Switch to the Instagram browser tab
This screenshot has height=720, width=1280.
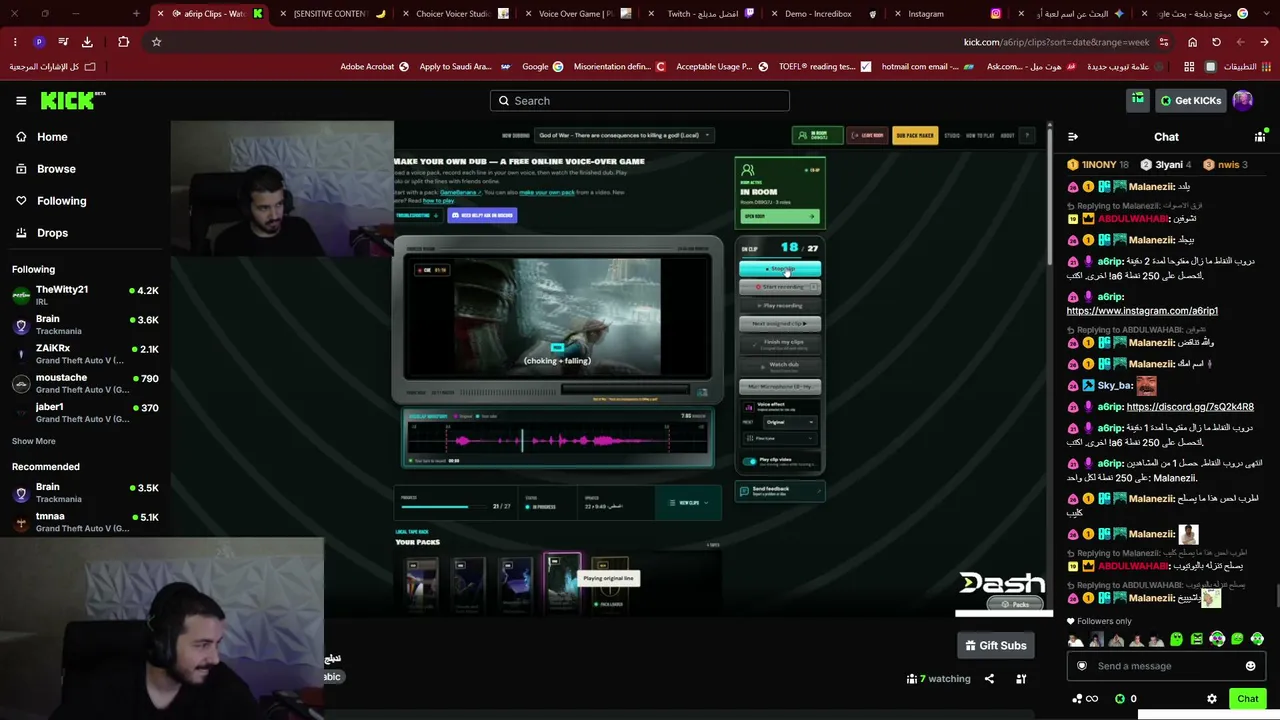946,14
